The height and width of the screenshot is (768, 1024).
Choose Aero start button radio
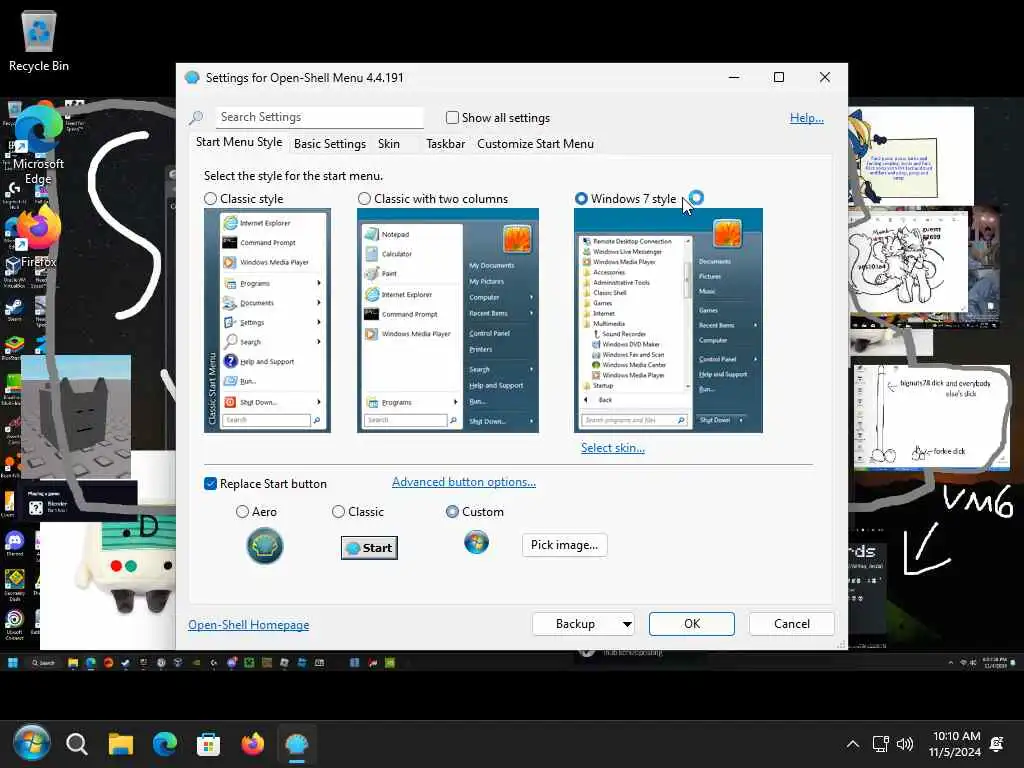point(242,512)
